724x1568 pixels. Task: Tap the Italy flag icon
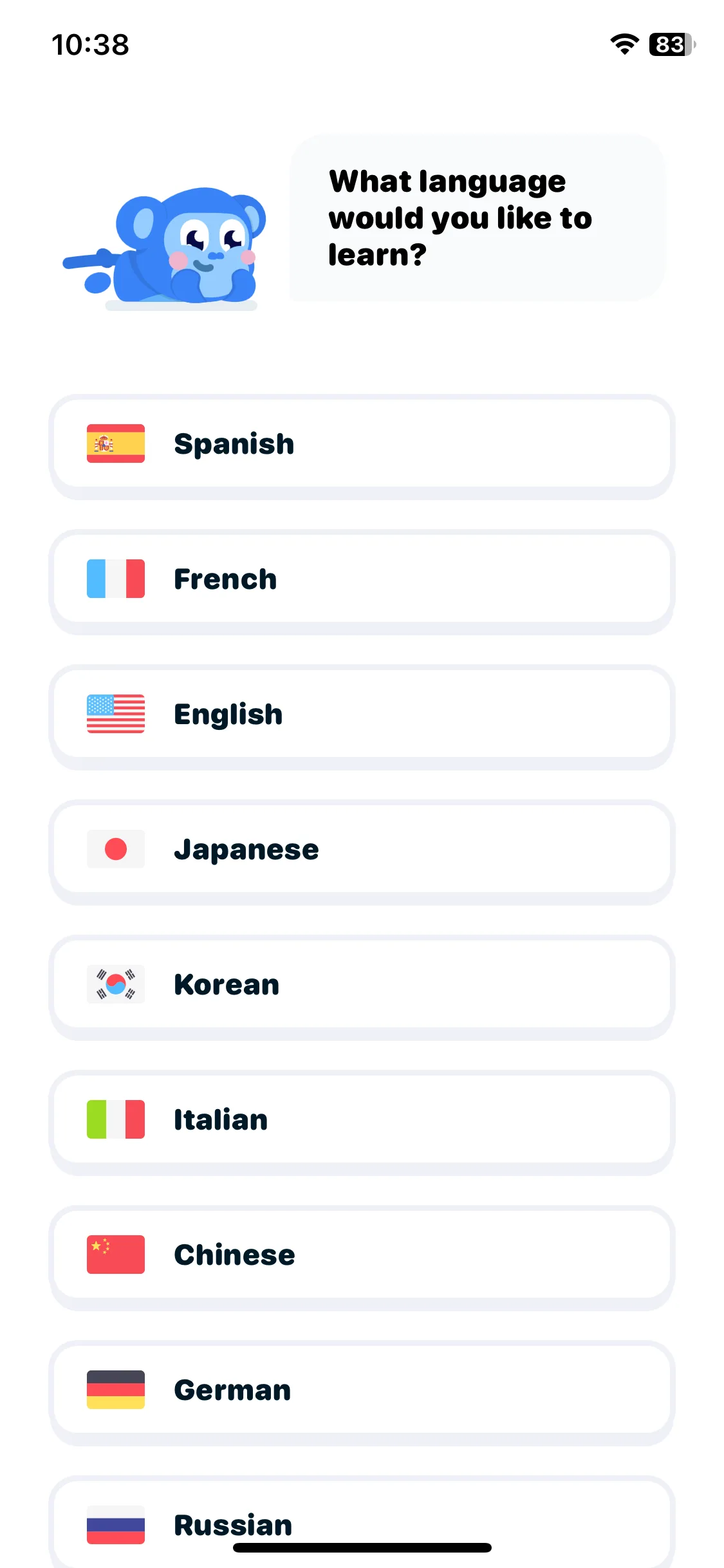click(116, 1119)
